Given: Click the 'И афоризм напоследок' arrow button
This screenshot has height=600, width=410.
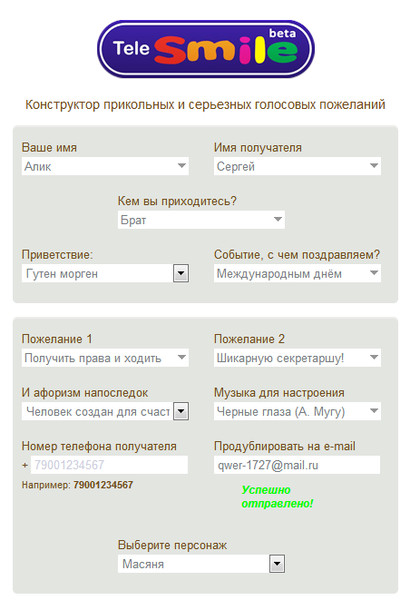Looking at the screenshot, I should click(x=181, y=411).
